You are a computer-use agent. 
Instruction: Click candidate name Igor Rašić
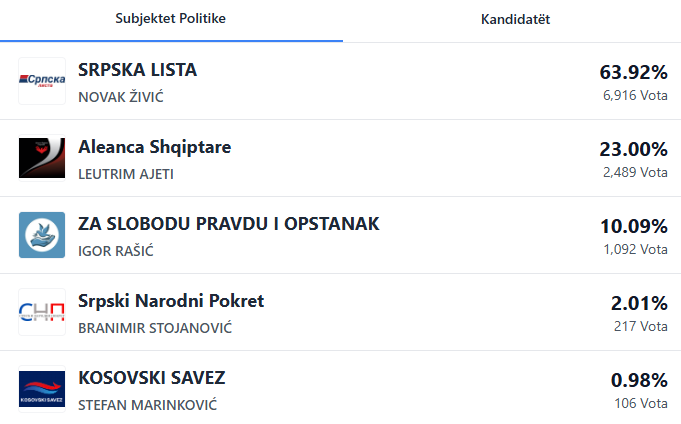tap(116, 251)
